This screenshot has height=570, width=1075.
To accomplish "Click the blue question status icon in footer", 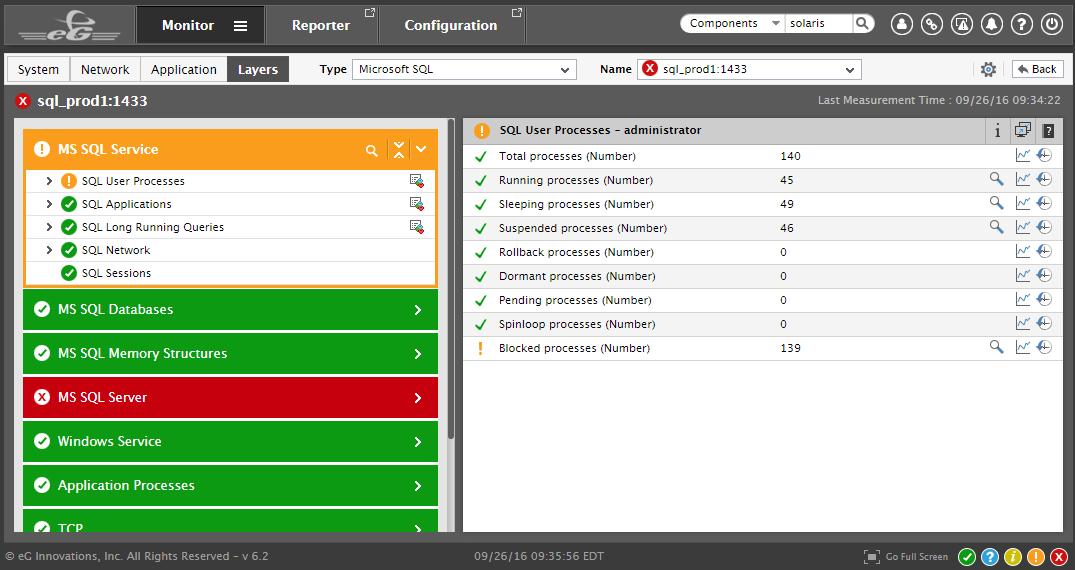I will (x=989, y=556).
